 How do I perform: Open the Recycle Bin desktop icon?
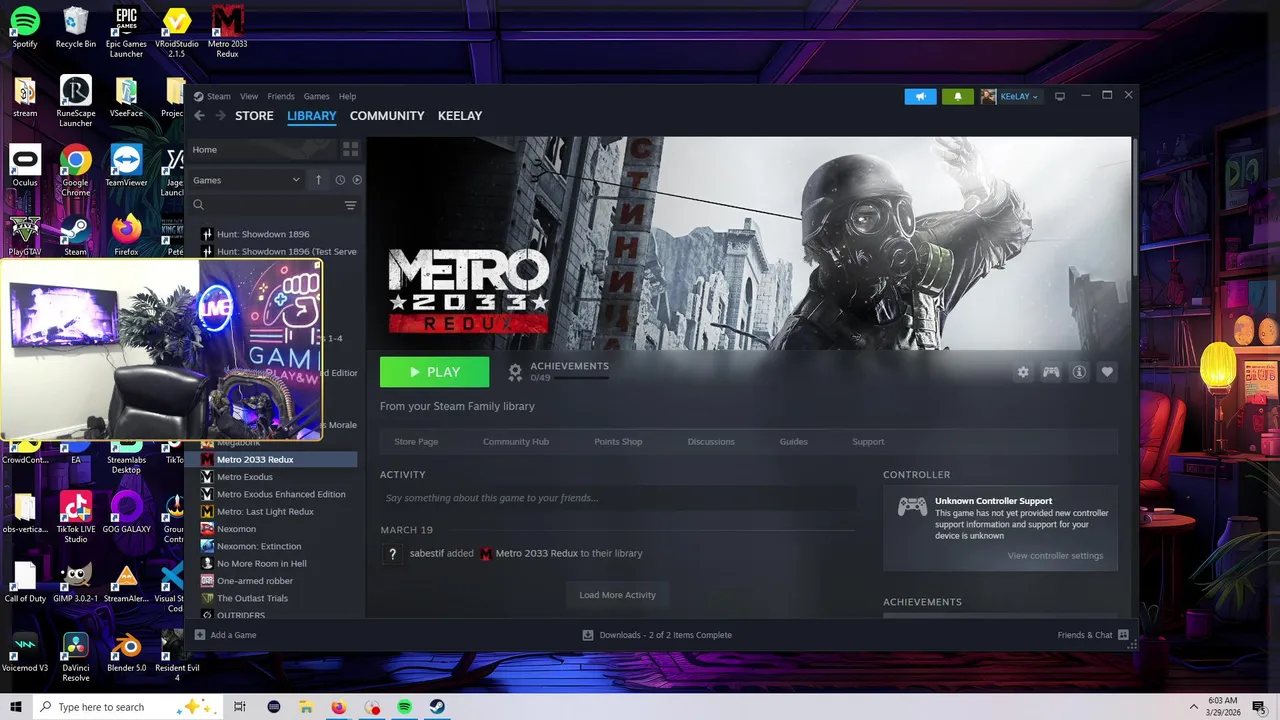75,27
